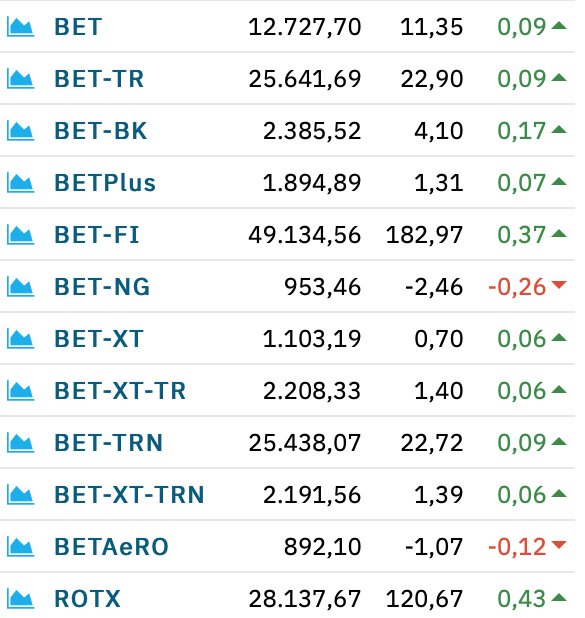Click the chart icon beside BET-TR
Screen dimensions: 585x618
click(x=21, y=79)
